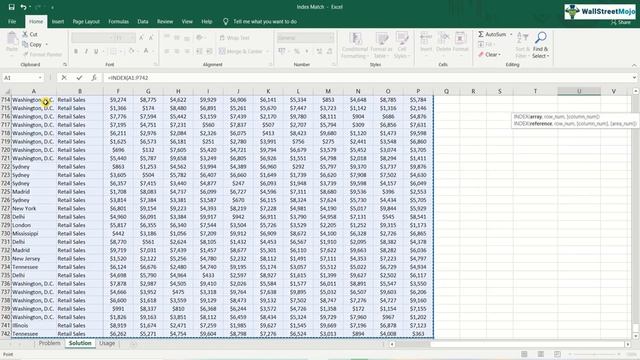This screenshot has width=640, height=360.
Task: Switch to Page Layout view icon in status bar
Action: [540, 354]
